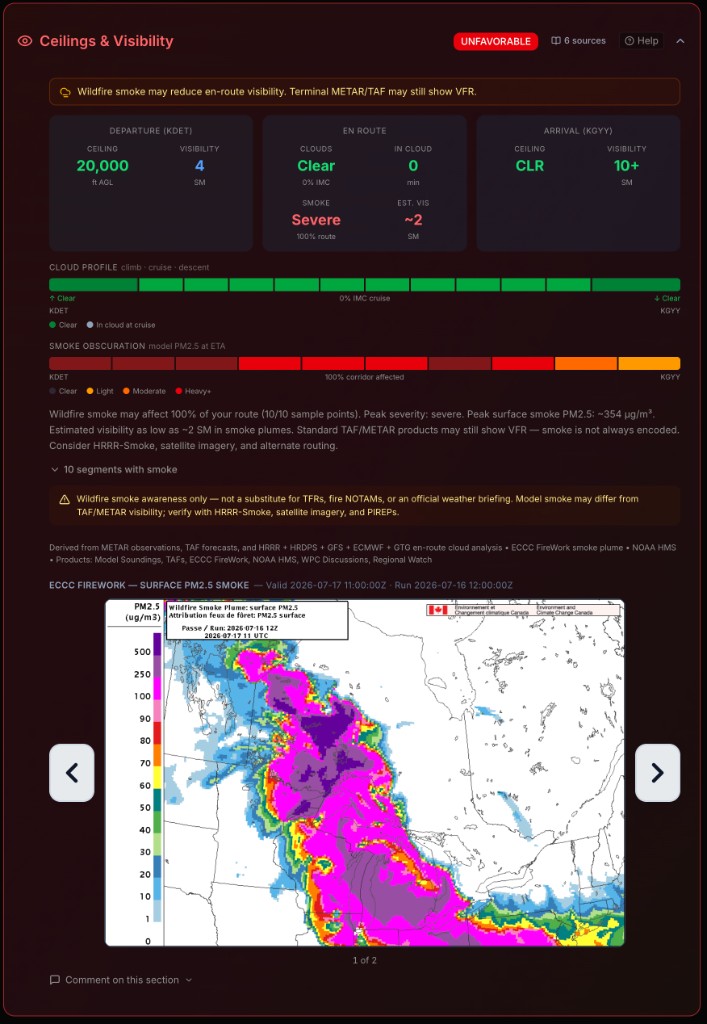Click the Arrival (KGYY) card

tap(578, 184)
